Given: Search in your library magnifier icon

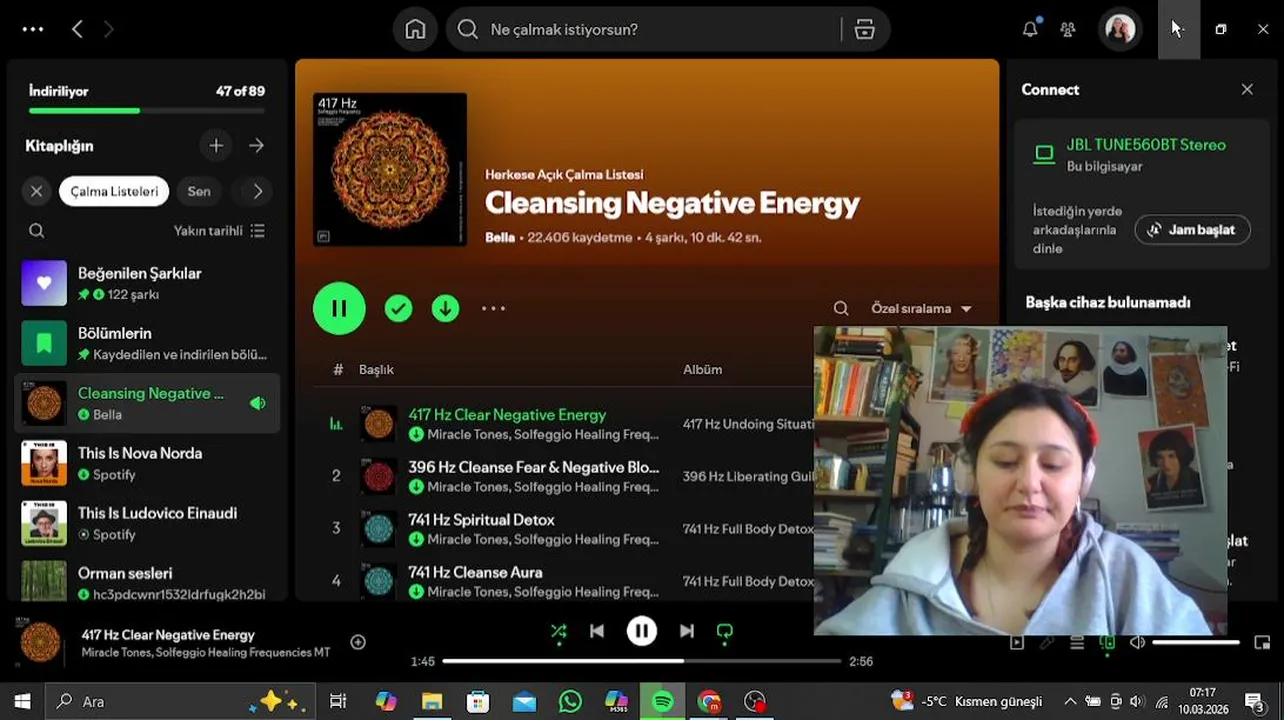Looking at the screenshot, I should pyautogui.click(x=37, y=231).
